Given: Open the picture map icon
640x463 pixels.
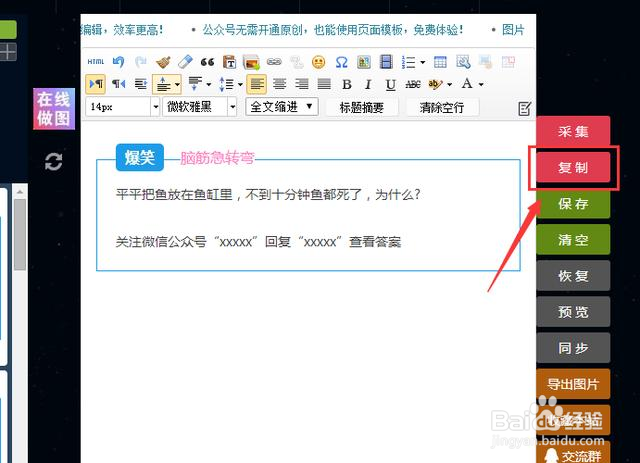Looking at the screenshot, I should [364, 62].
